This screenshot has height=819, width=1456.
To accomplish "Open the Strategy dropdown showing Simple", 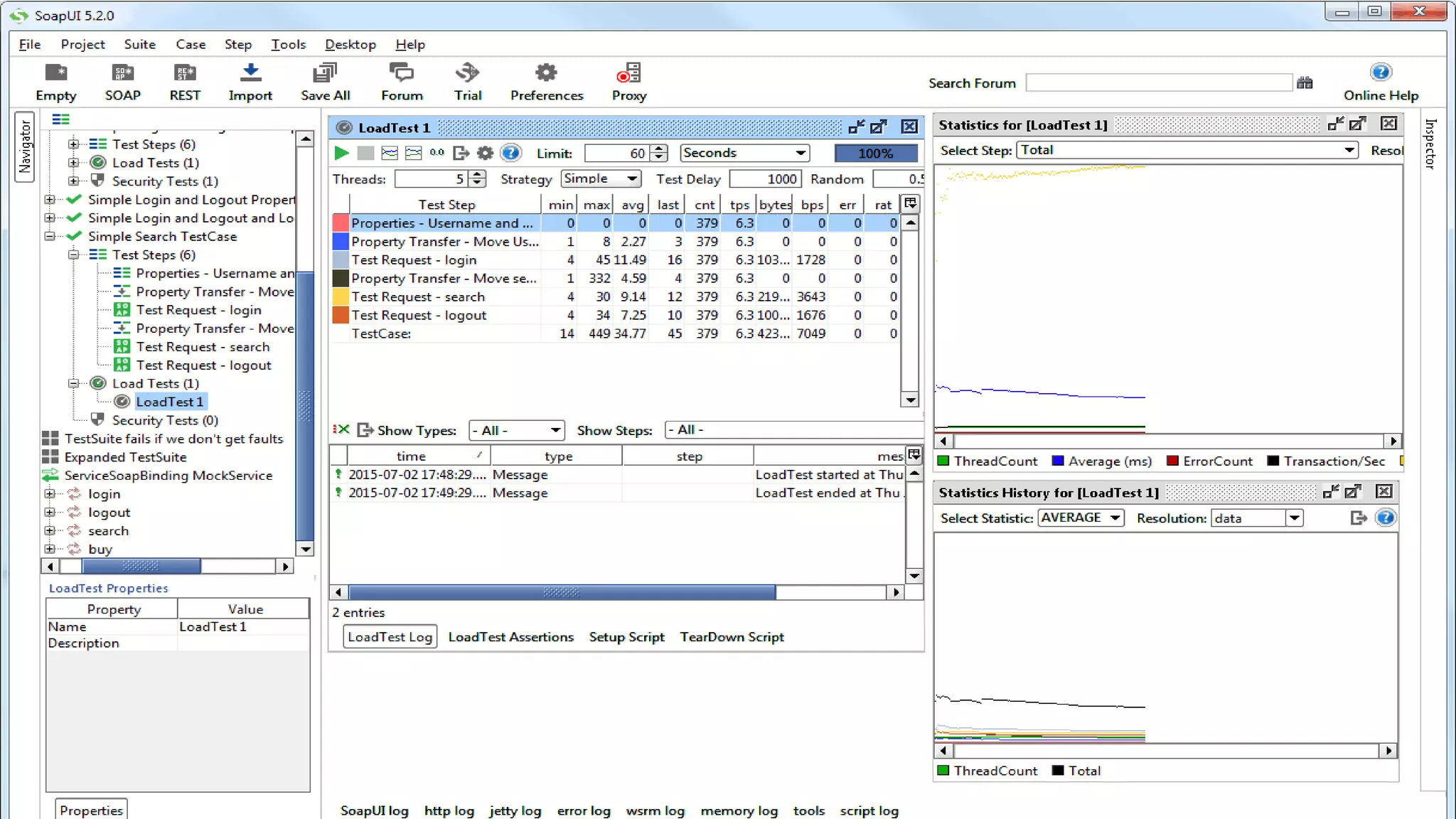I will [x=601, y=178].
